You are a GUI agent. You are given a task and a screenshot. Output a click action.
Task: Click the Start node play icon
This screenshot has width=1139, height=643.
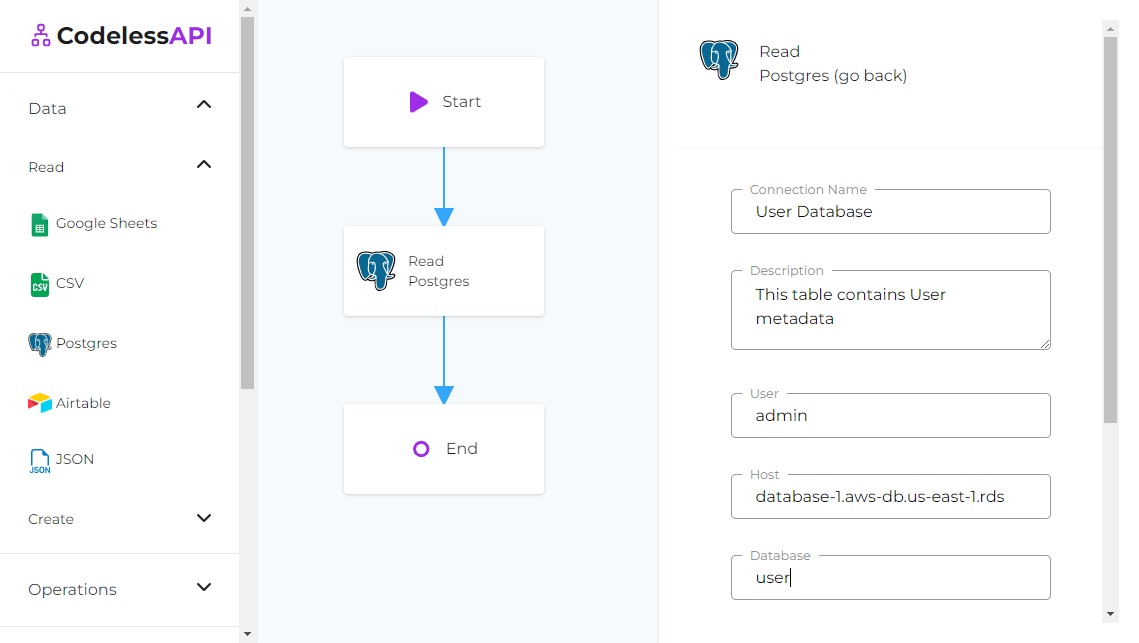(x=418, y=101)
